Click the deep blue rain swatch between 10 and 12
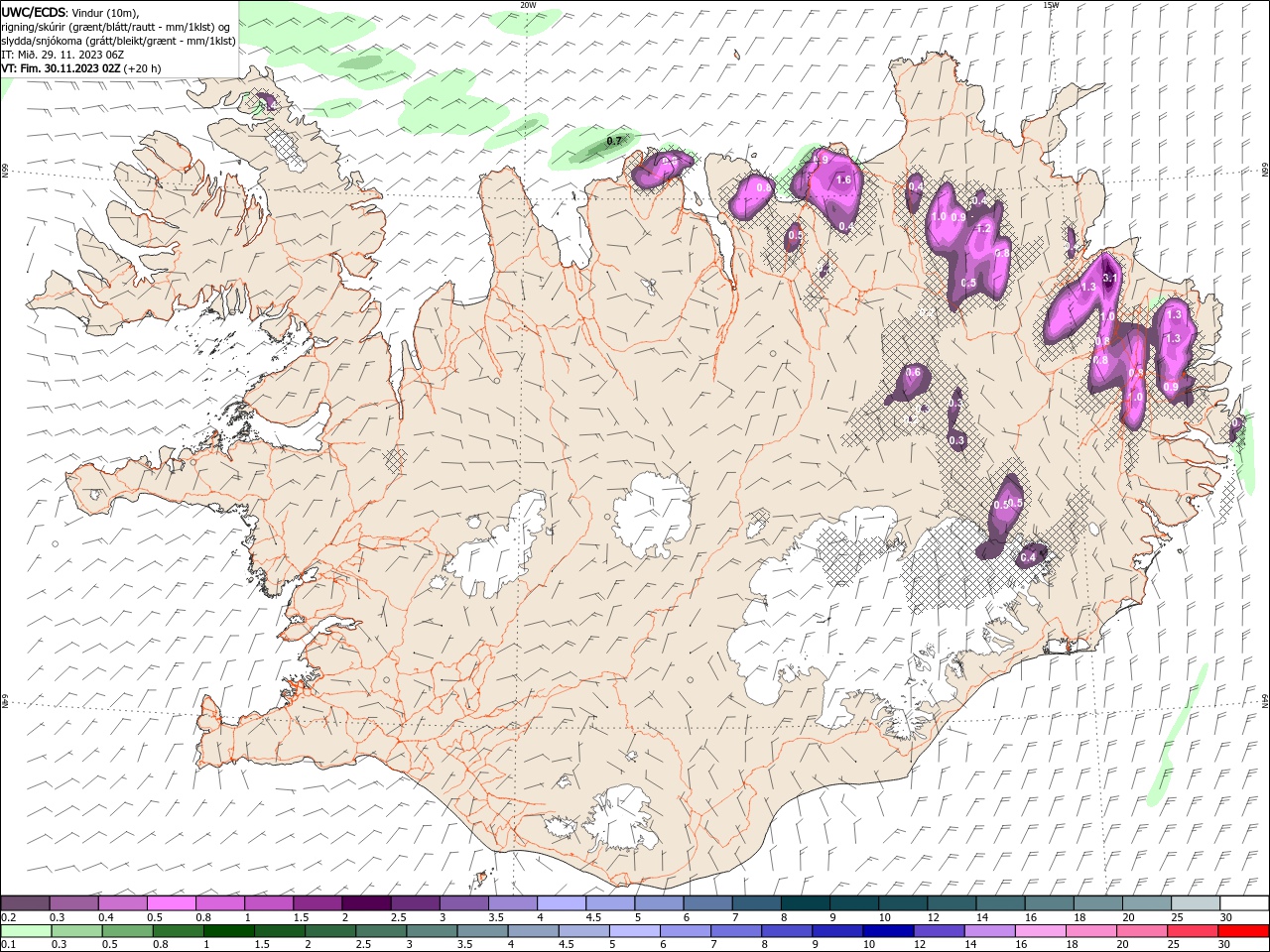Screen dimensions: 1270x952 [887, 931]
